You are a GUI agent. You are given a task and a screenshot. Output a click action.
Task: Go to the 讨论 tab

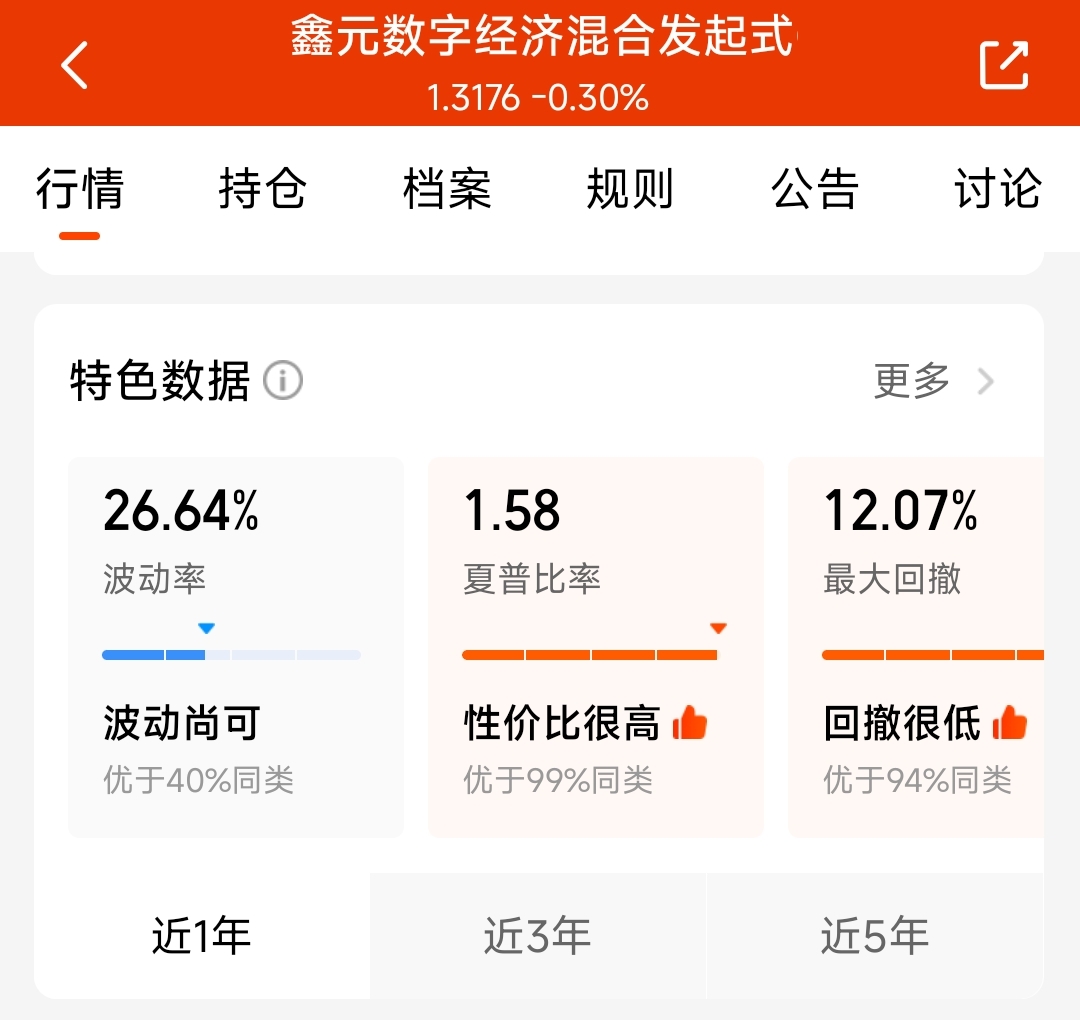click(x=998, y=189)
